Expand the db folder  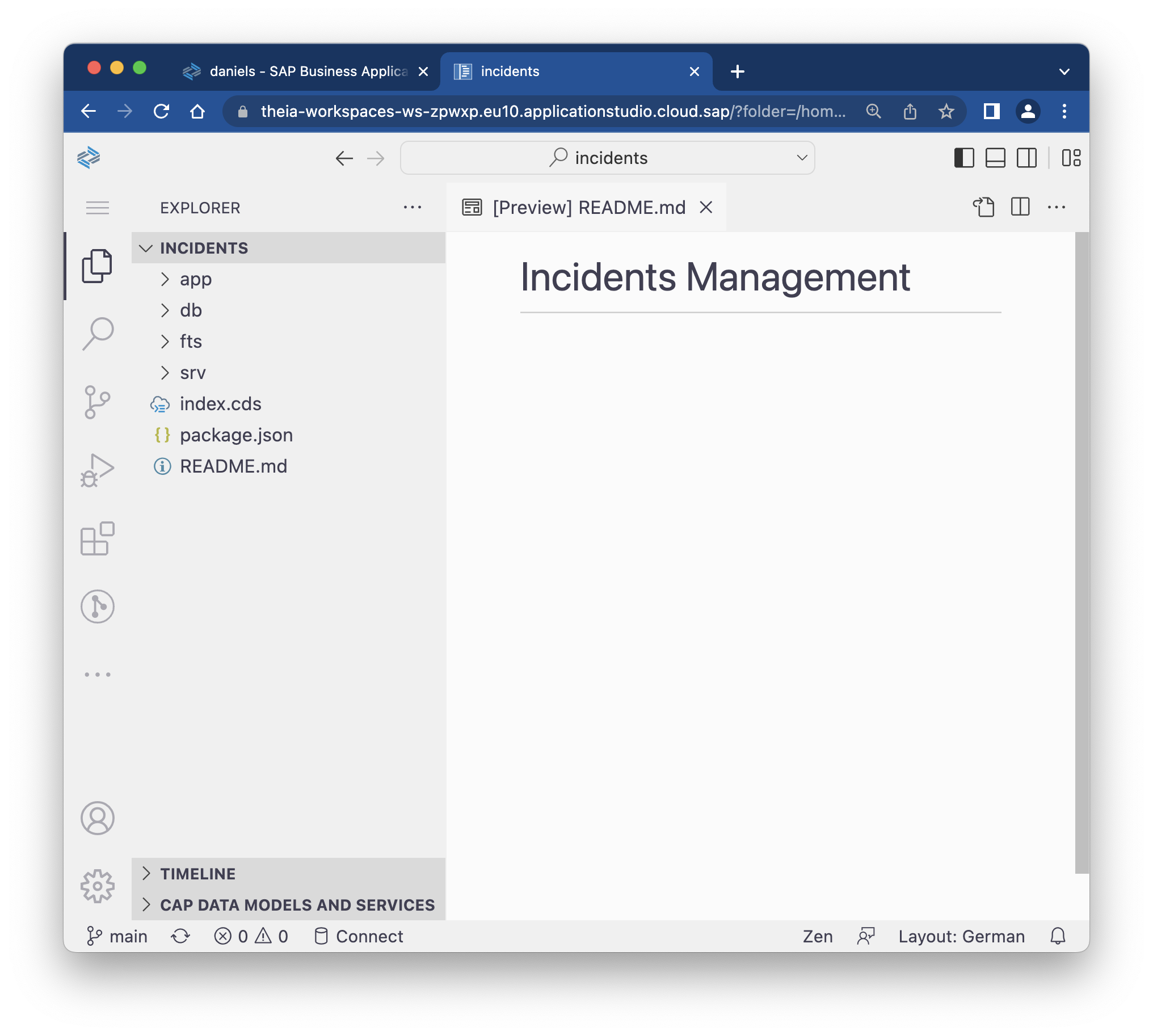(x=288, y=311)
